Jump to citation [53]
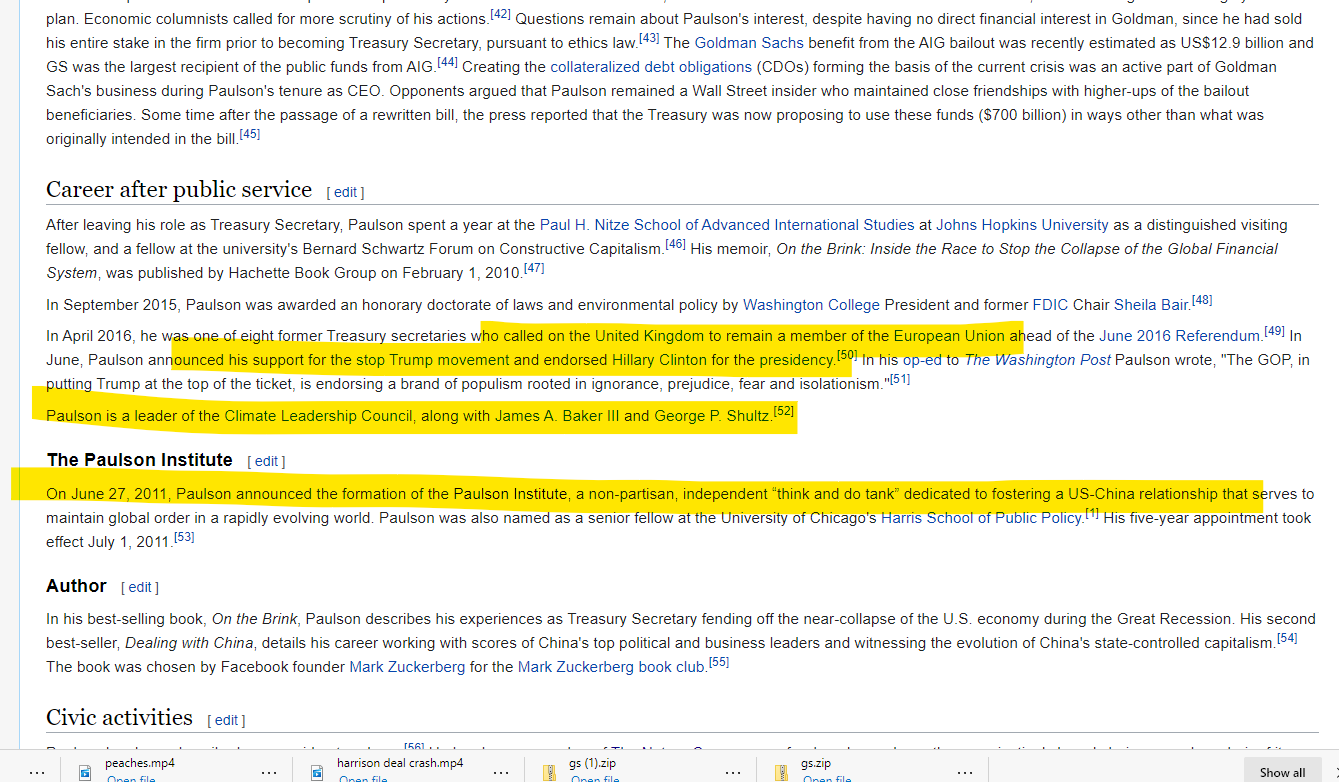The image size is (1339, 782). [x=184, y=537]
